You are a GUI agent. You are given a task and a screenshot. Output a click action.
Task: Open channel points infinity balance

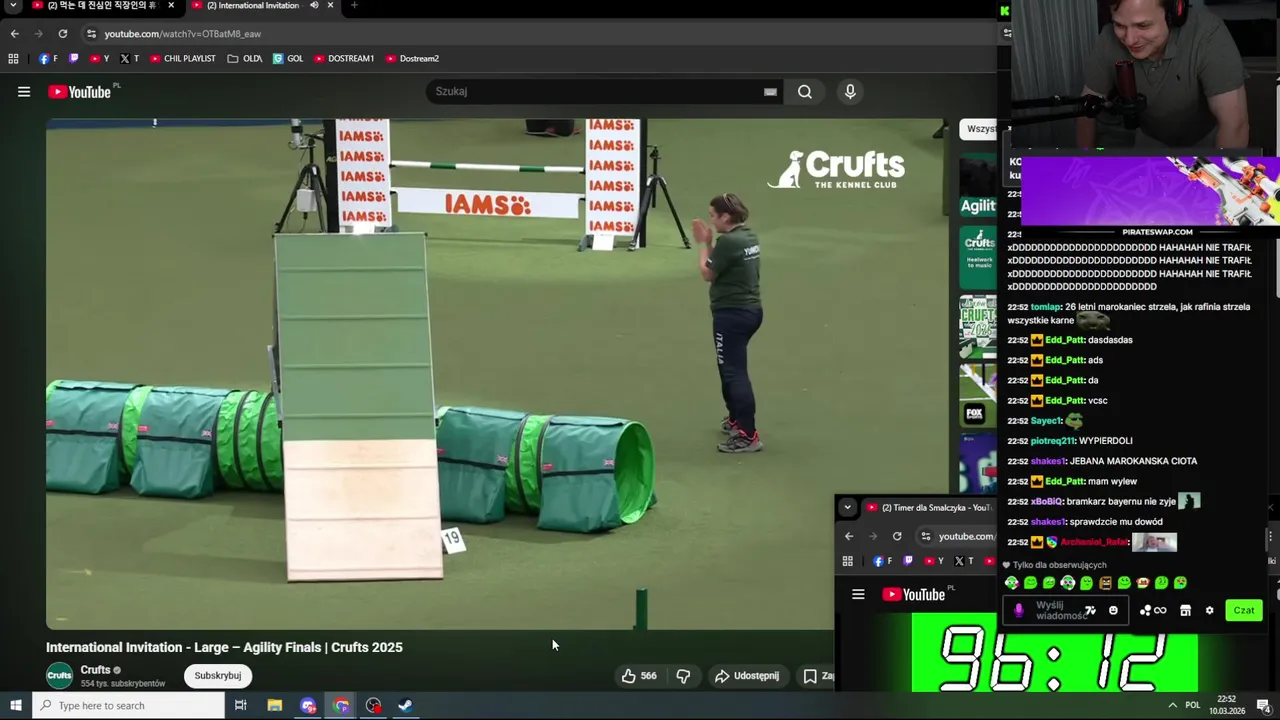[x=1153, y=611]
